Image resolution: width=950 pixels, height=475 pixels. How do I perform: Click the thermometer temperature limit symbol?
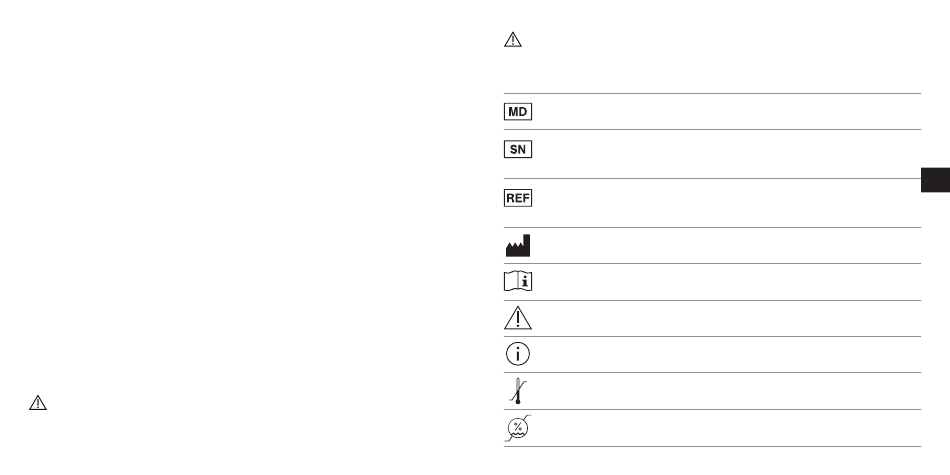click(x=518, y=391)
